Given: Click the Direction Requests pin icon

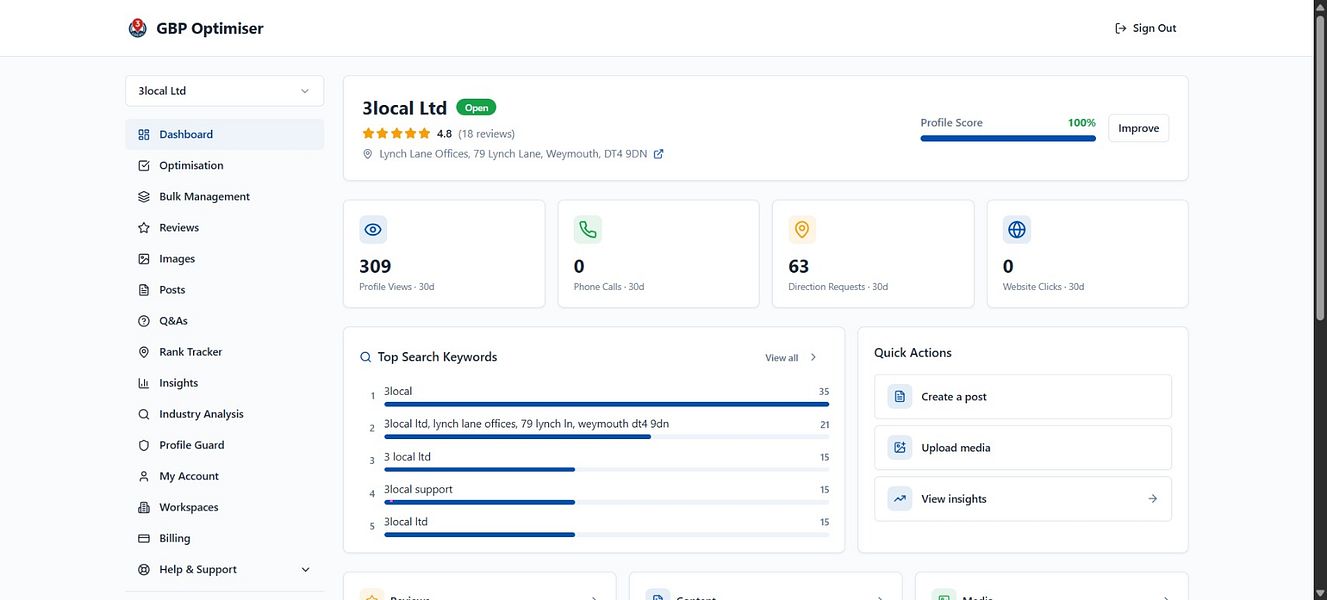Looking at the screenshot, I should (x=802, y=229).
